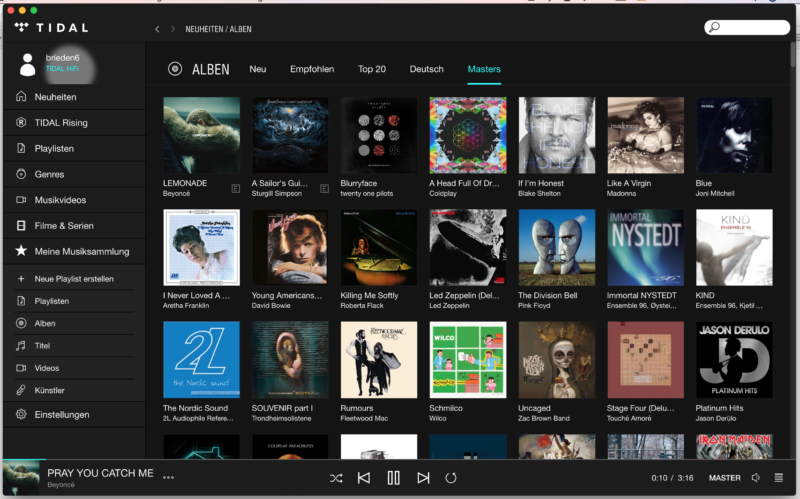Click Fleetwood Mac artist link
Image resolution: width=800 pixels, height=499 pixels.
[364, 418]
